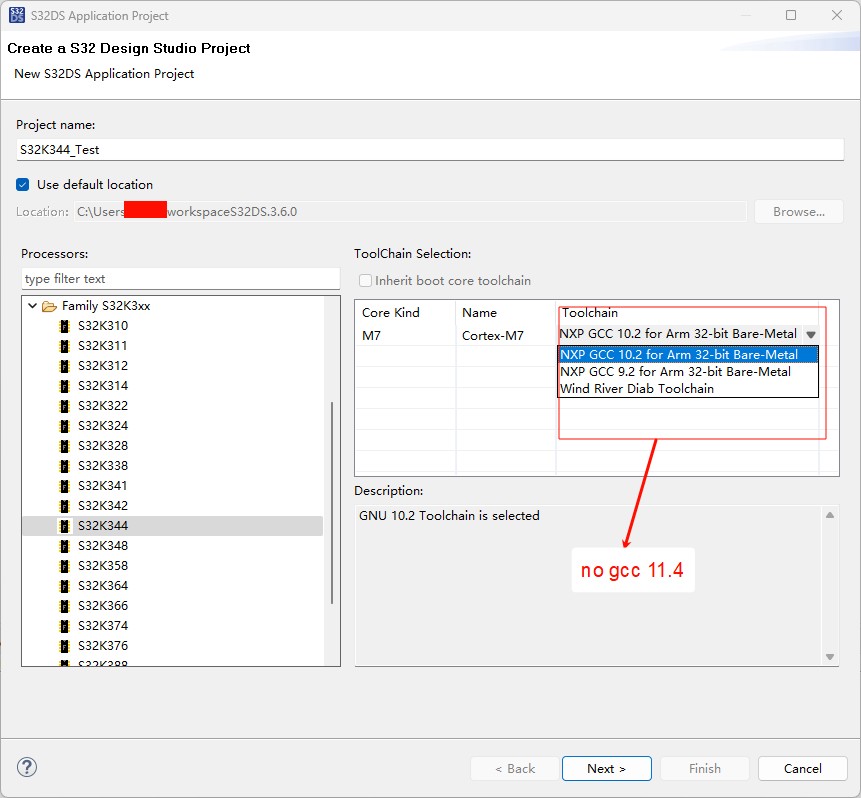Choose Wind River Diab Toolchain option
861x798 pixels.
pos(687,389)
